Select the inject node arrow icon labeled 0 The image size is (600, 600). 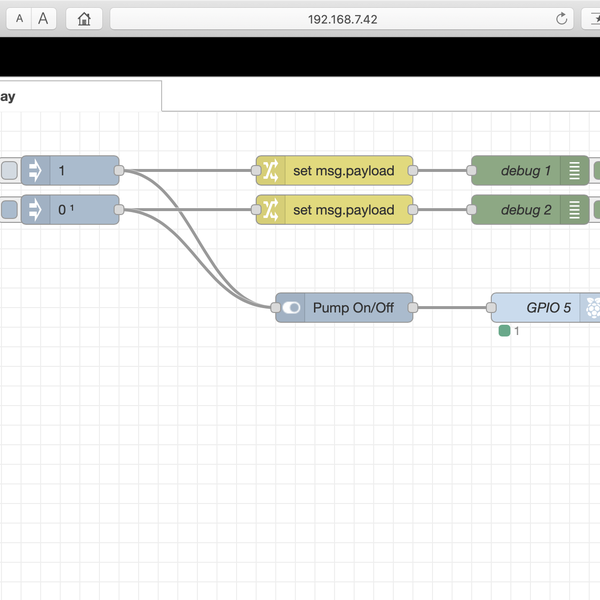[35, 210]
